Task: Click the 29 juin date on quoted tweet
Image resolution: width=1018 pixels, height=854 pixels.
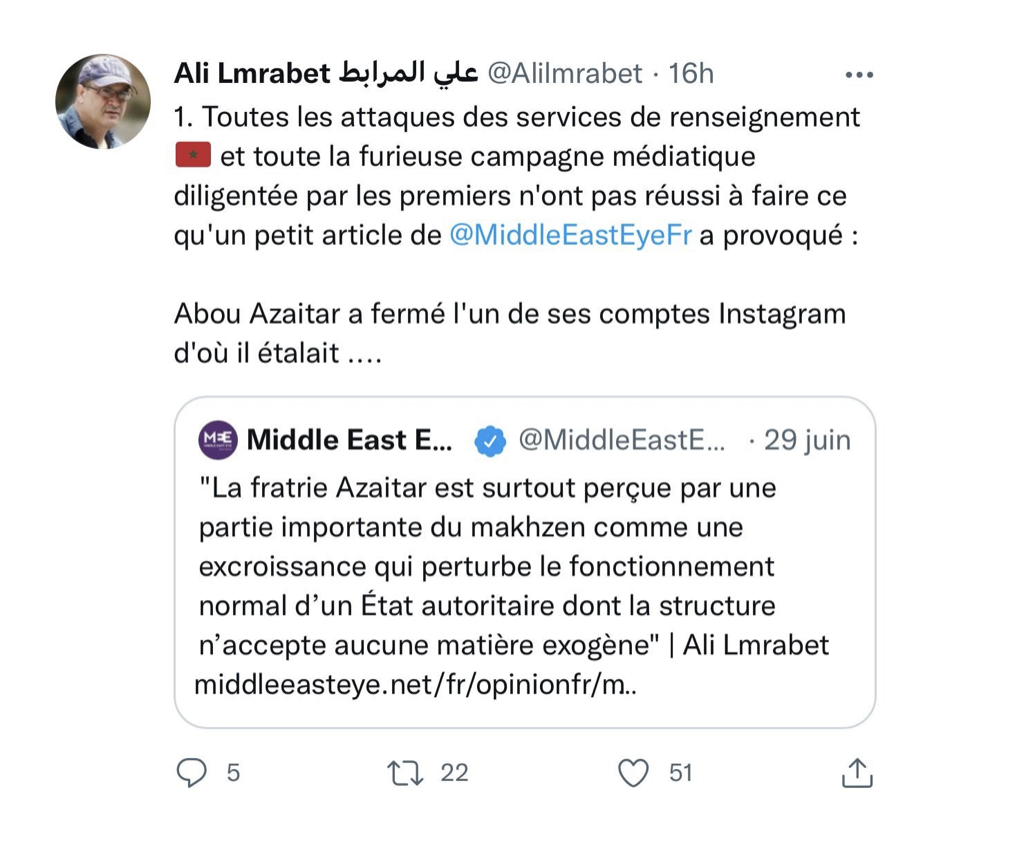Action: point(808,440)
